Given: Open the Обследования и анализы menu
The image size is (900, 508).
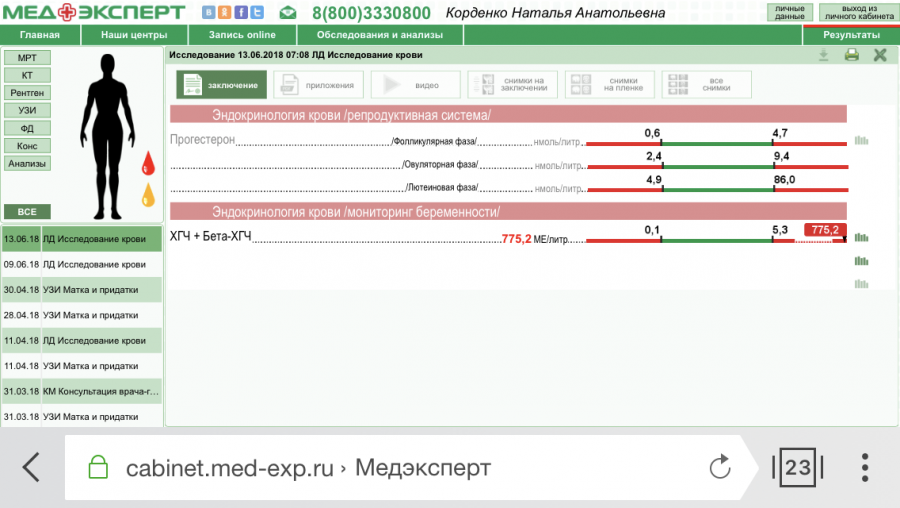Looking at the screenshot, I should (x=380, y=35).
